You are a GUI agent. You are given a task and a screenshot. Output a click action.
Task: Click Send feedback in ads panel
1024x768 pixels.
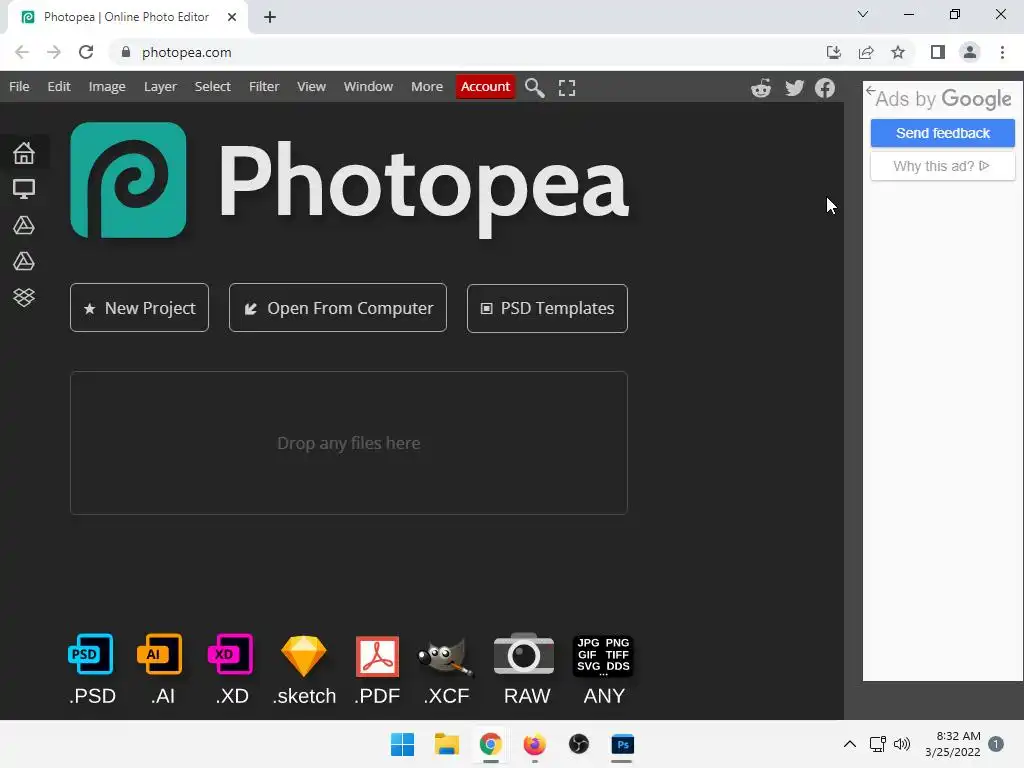[x=942, y=133]
